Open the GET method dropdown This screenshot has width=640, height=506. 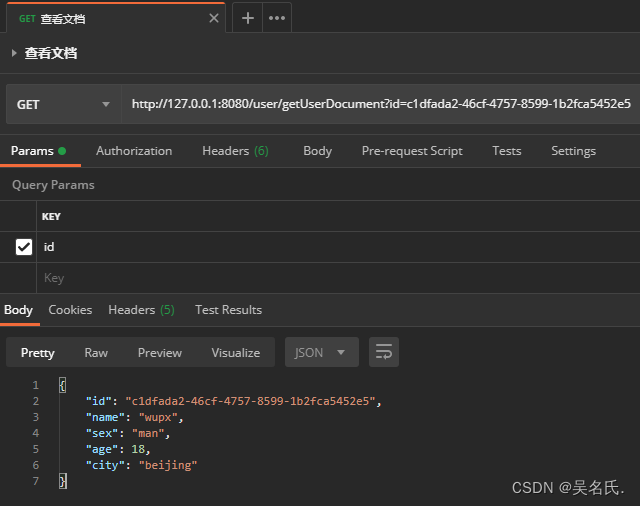pos(64,104)
